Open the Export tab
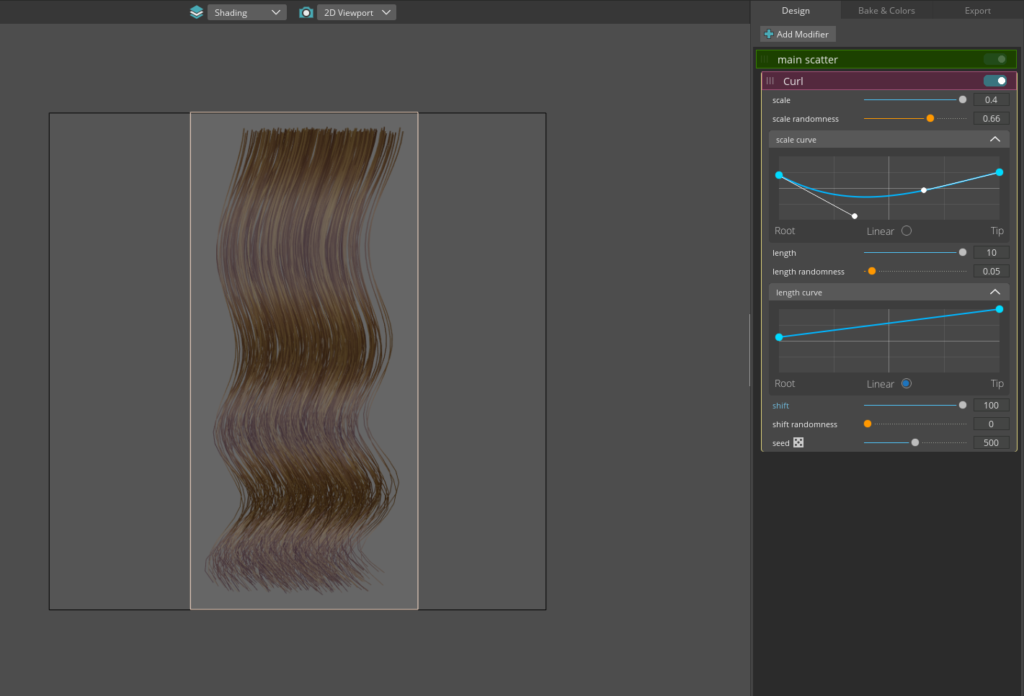This screenshot has width=1024, height=696. [x=977, y=11]
